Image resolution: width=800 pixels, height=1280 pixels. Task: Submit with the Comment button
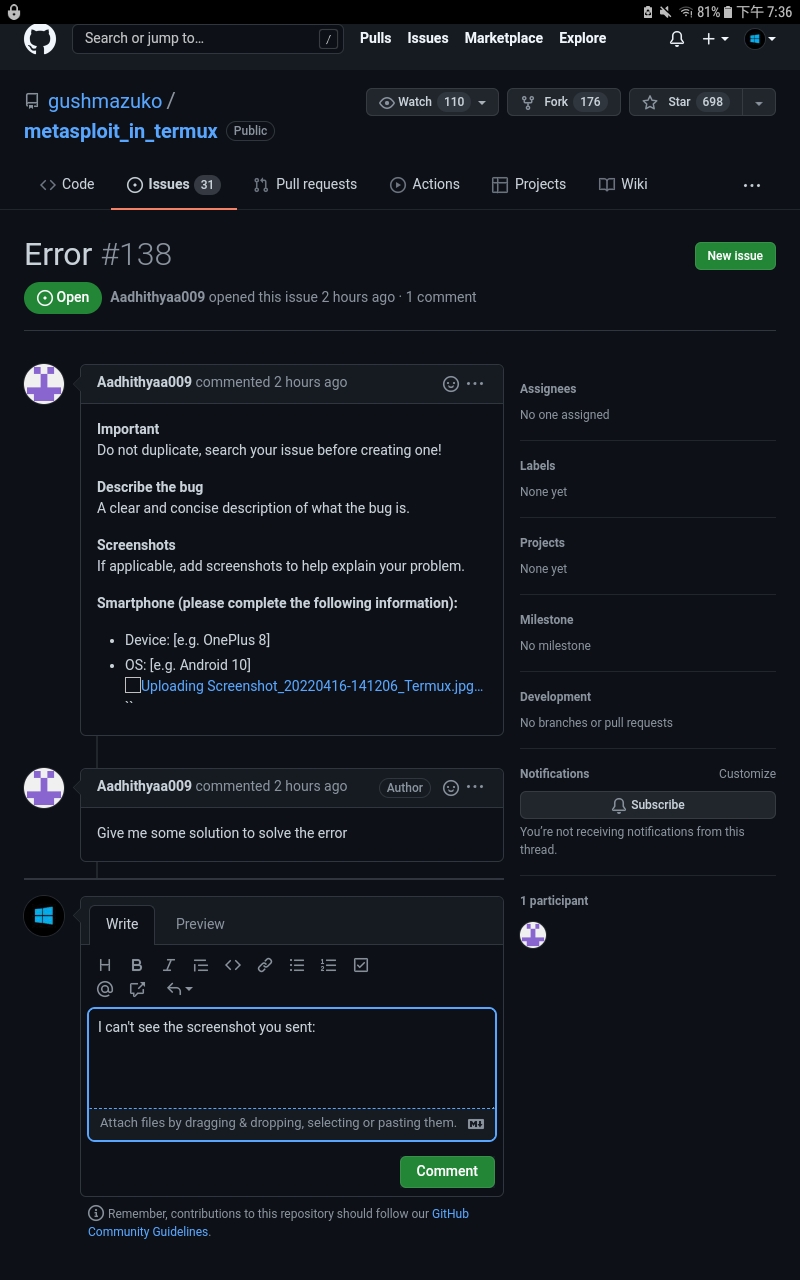point(447,1171)
